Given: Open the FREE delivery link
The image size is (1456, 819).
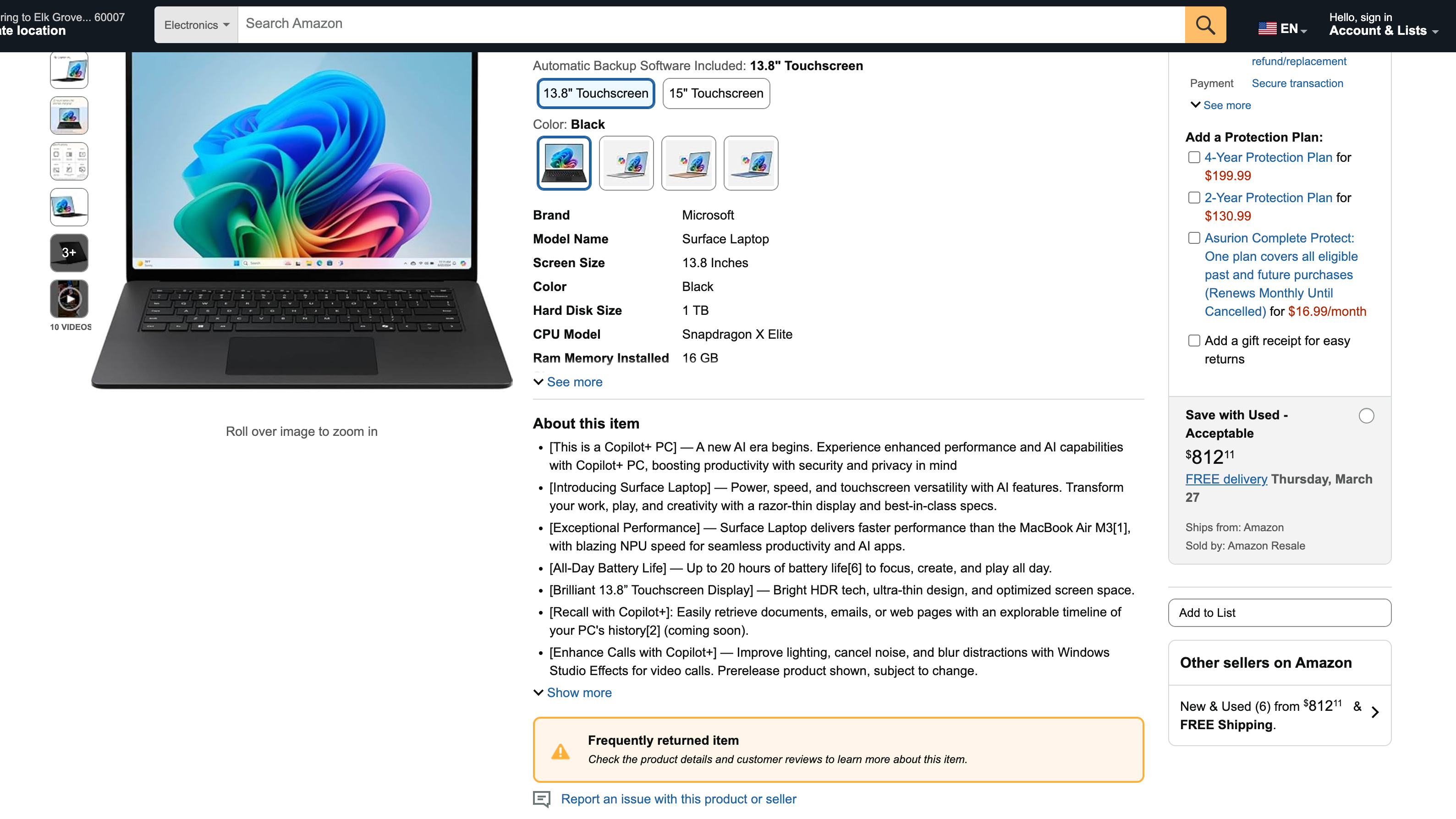Looking at the screenshot, I should 1226,479.
